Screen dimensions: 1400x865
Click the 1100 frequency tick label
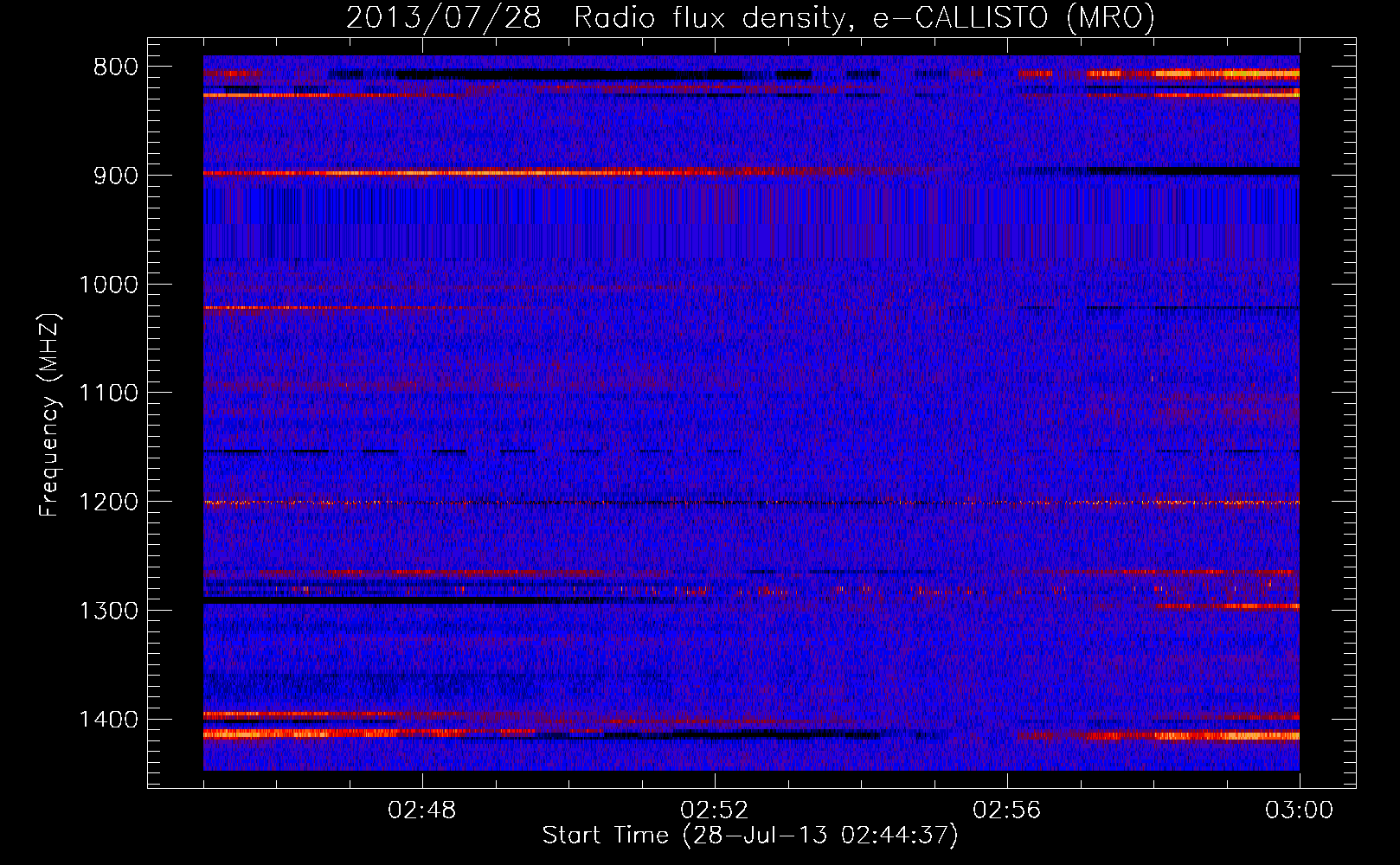(x=108, y=394)
